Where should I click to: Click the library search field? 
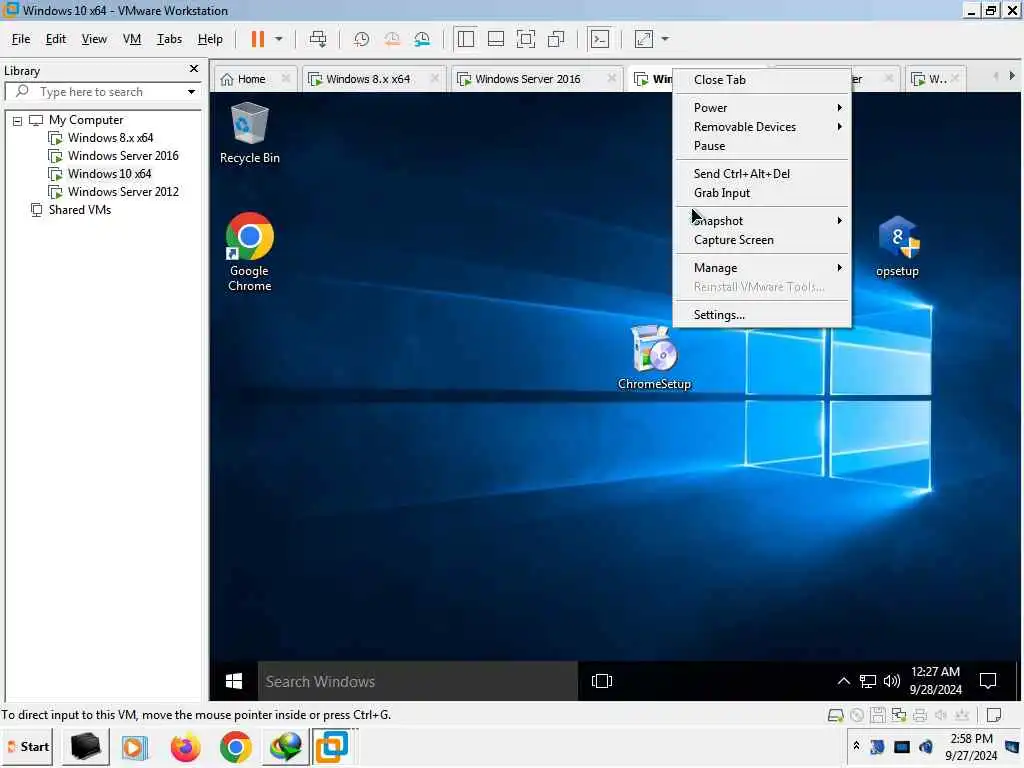pyautogui.click(x=103, y=92)
